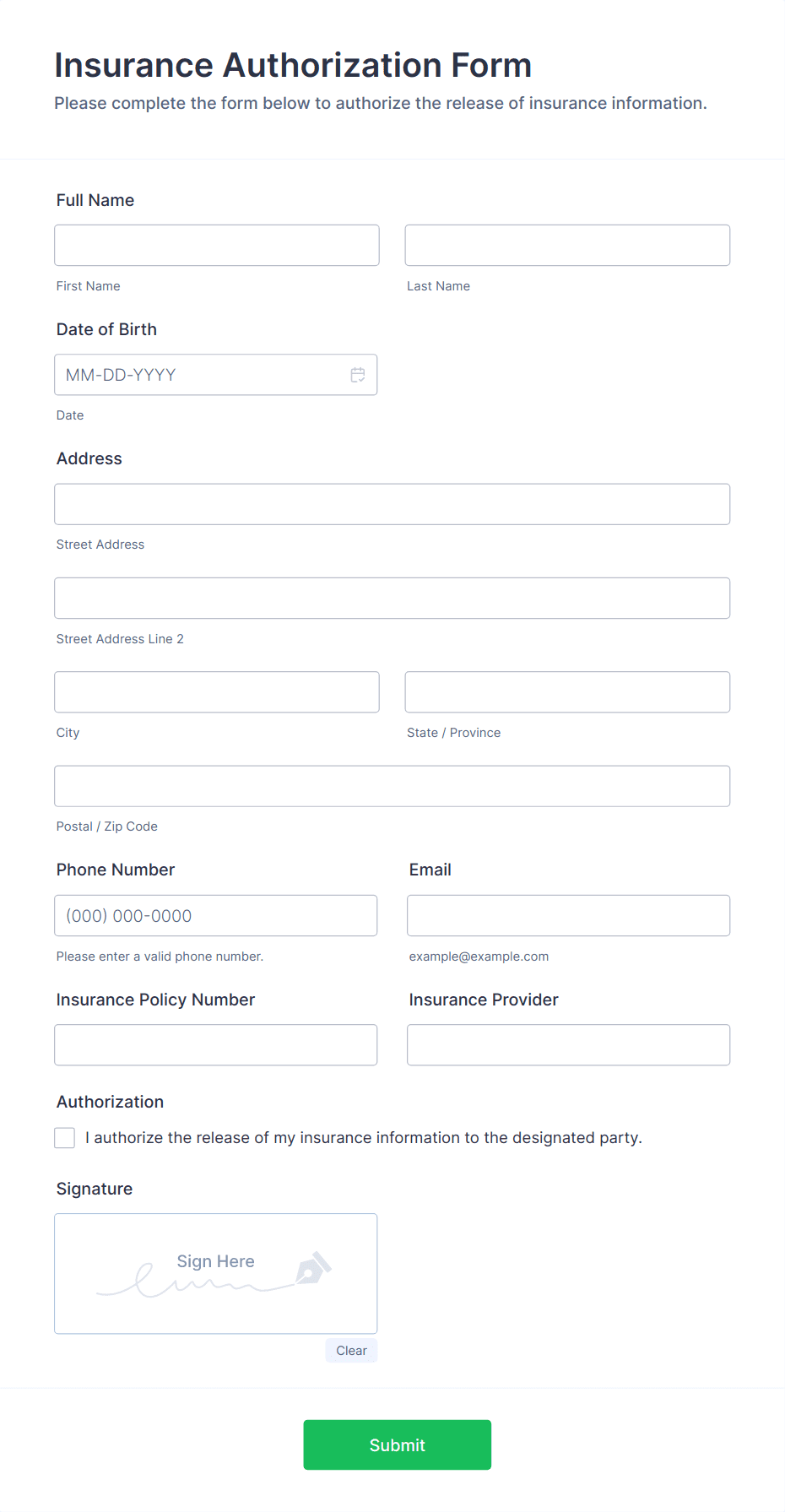Image resolution: width=785 pixels, height=1512 pixels.
Task: Click the City input box
Action: tap(216, 691)
